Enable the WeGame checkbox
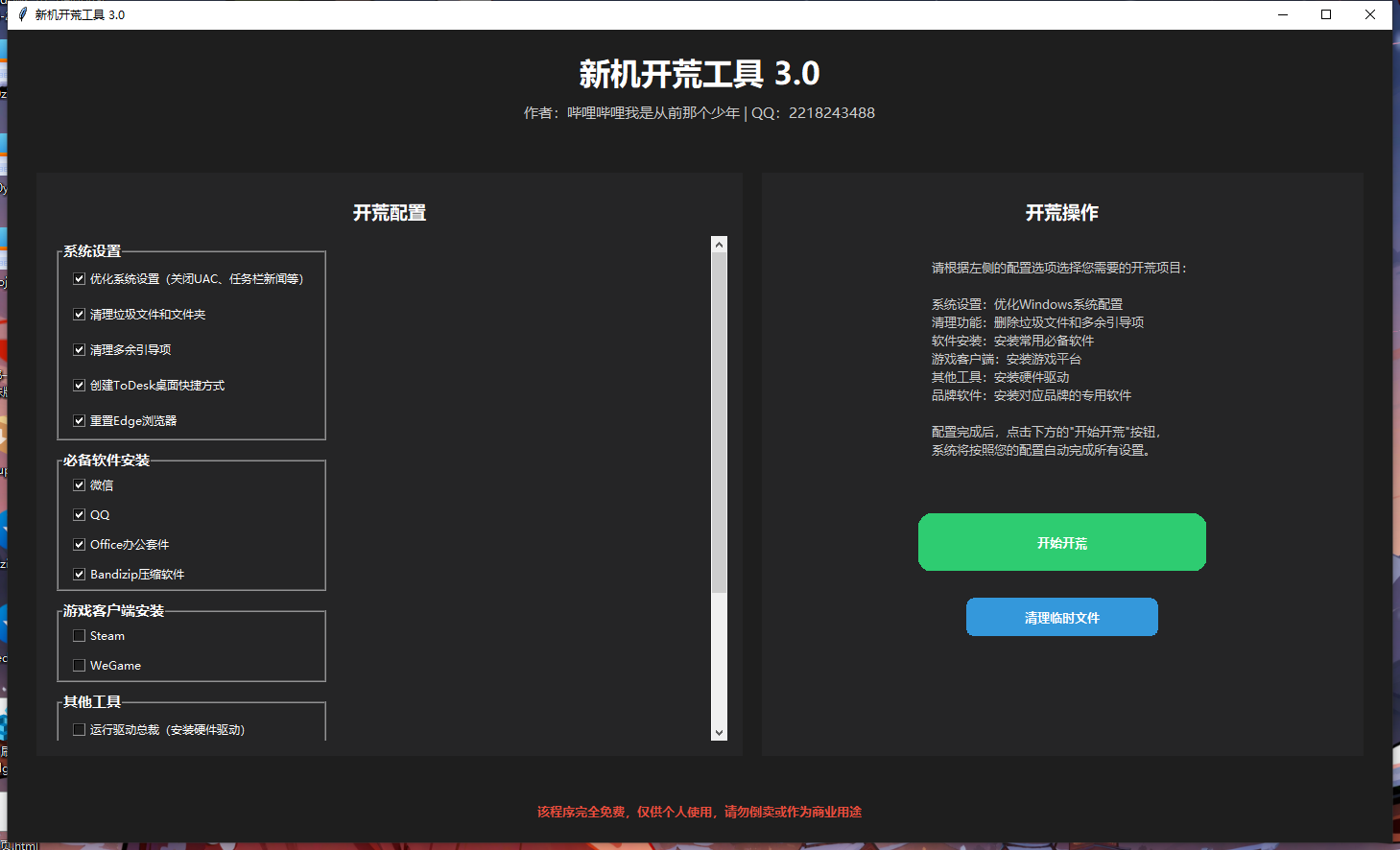Screen dimensions: 1400x850 pyautogui.click(x=79, y=665)
